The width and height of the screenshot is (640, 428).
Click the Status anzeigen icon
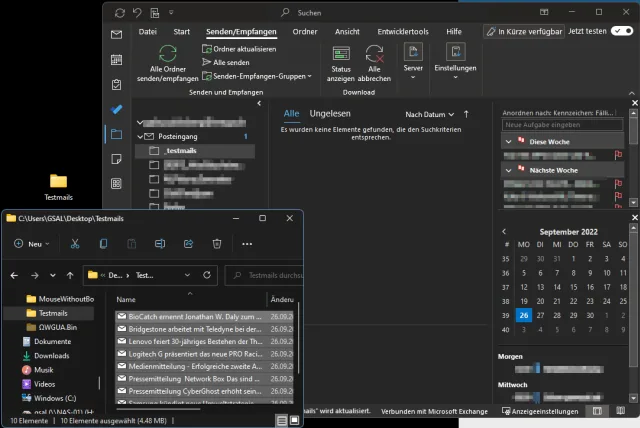[342, 53]
